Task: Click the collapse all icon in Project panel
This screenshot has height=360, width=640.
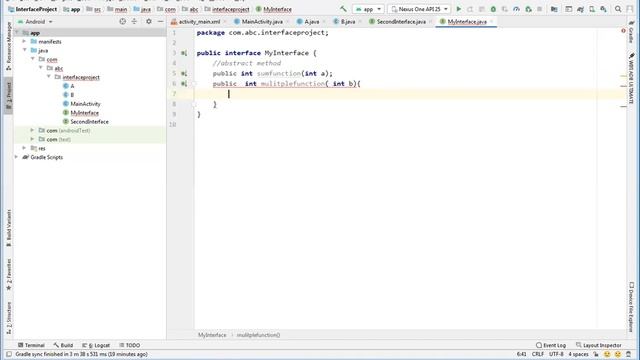Action: tap(134, 21)
